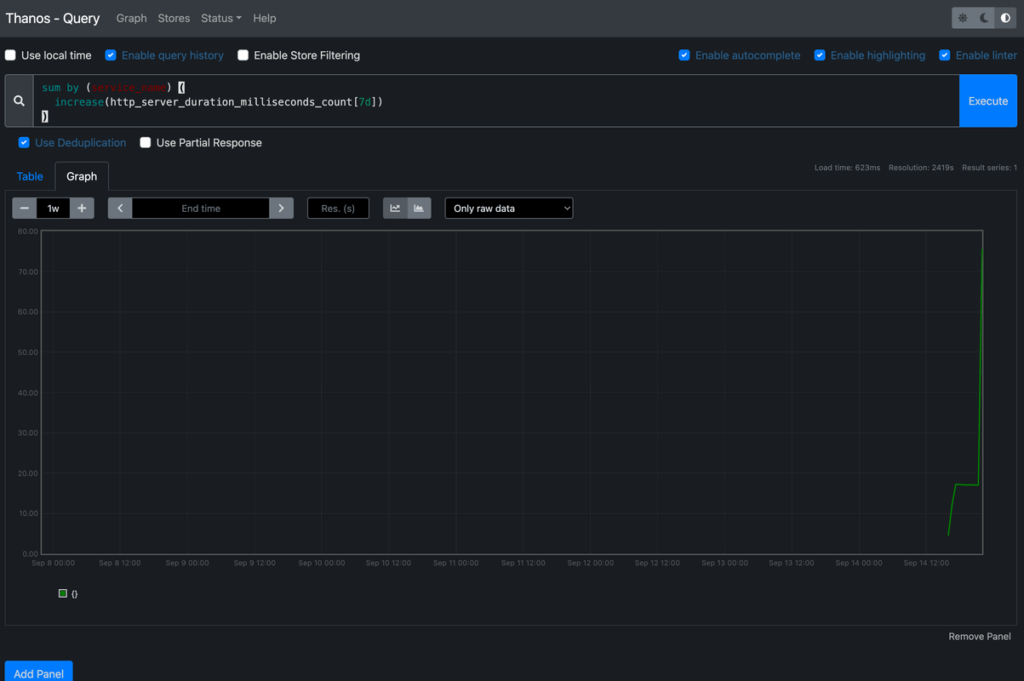Select the browser-preference contrast theme icon

[1006, 18]
